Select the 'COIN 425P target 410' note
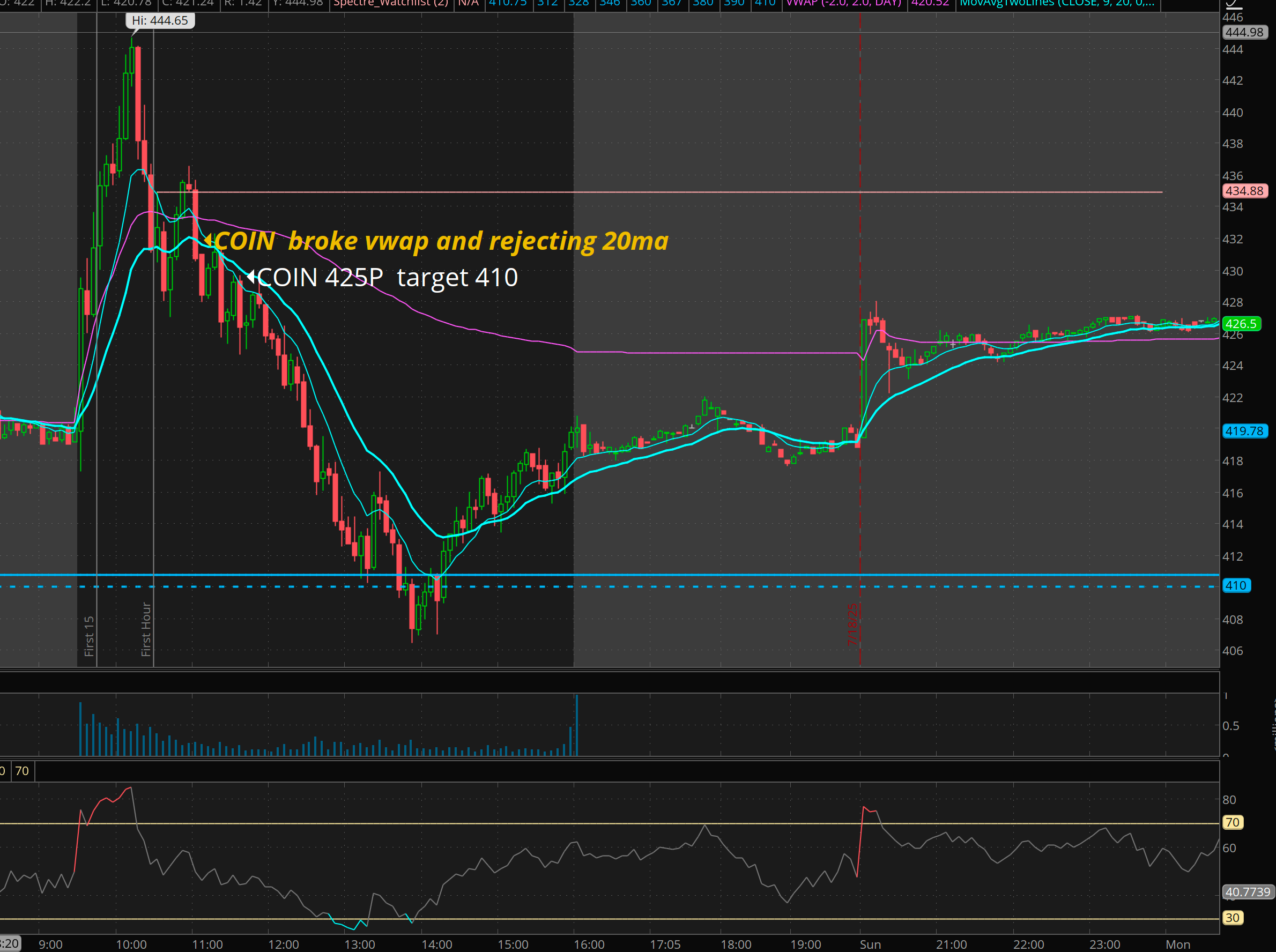This screenshot has height=952, width=1276. tap(387, 278)
